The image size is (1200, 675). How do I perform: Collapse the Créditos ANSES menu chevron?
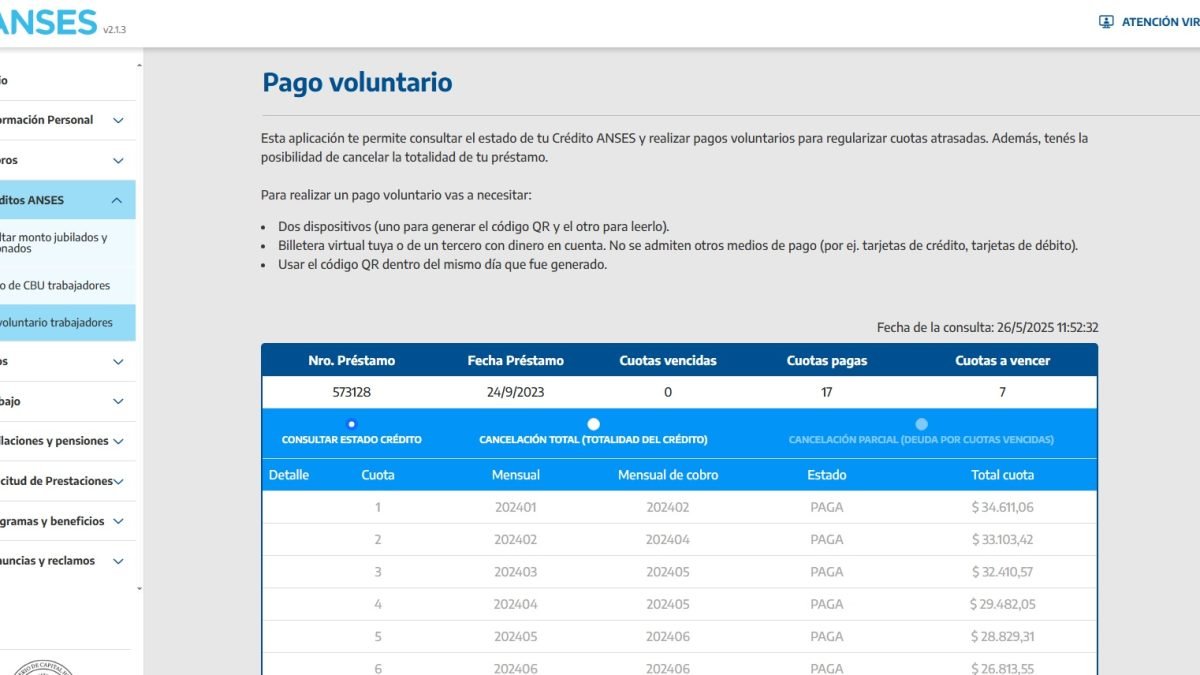[x=118, y=200]
